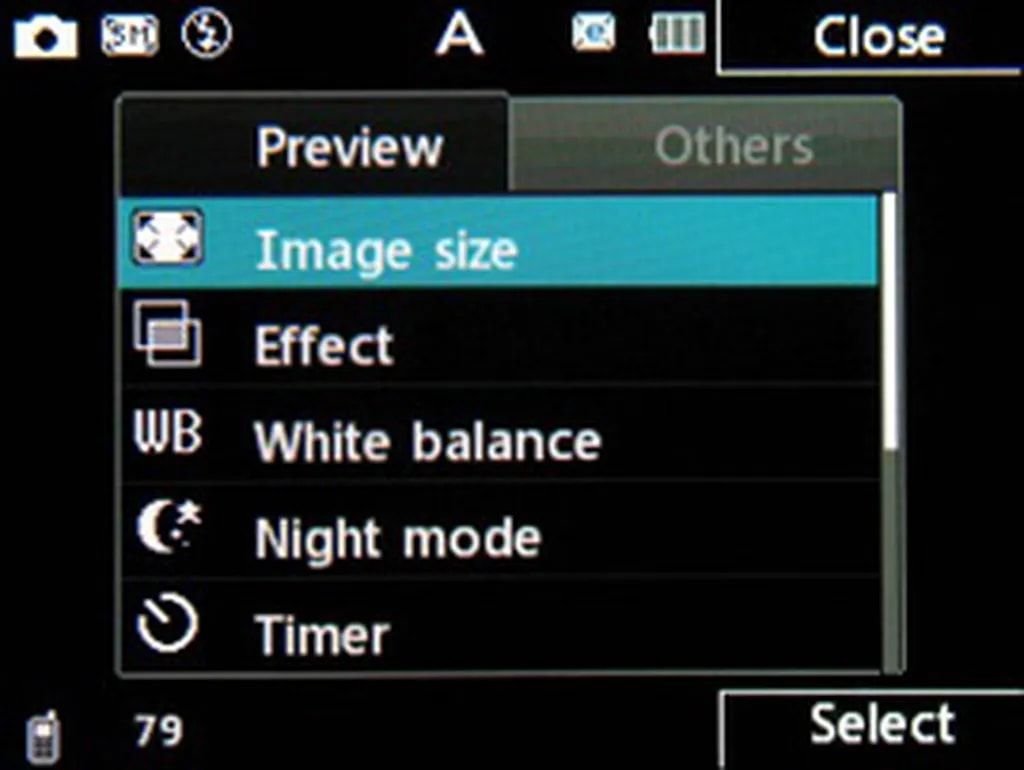
Task: Click the battery level icon
Action: [x=677, y=33]
